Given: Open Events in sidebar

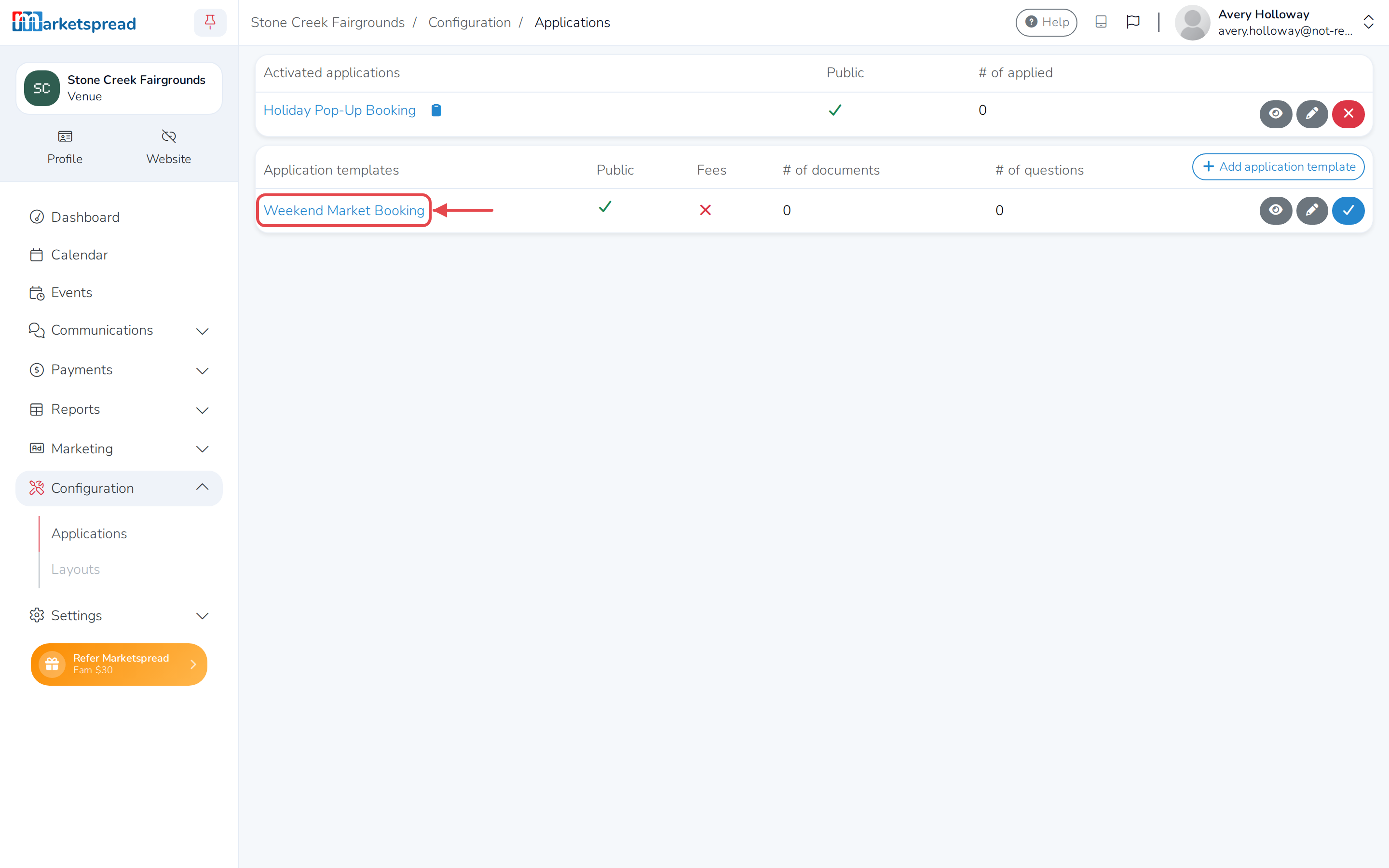Looking at the screenshot, I should [119, 293].
